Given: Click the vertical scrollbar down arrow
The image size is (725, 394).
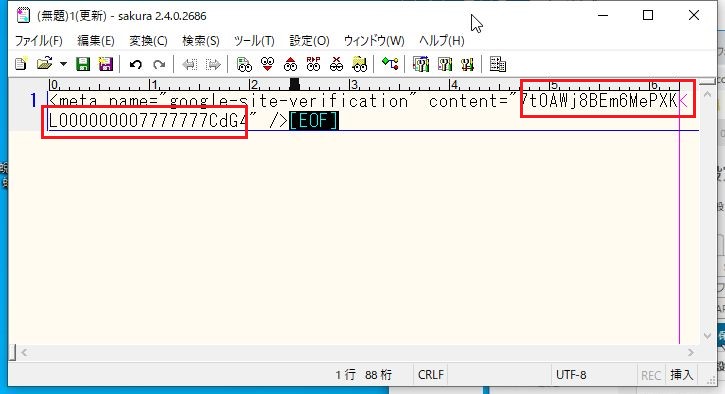Looking at the screenshot, I should [707, 336].
